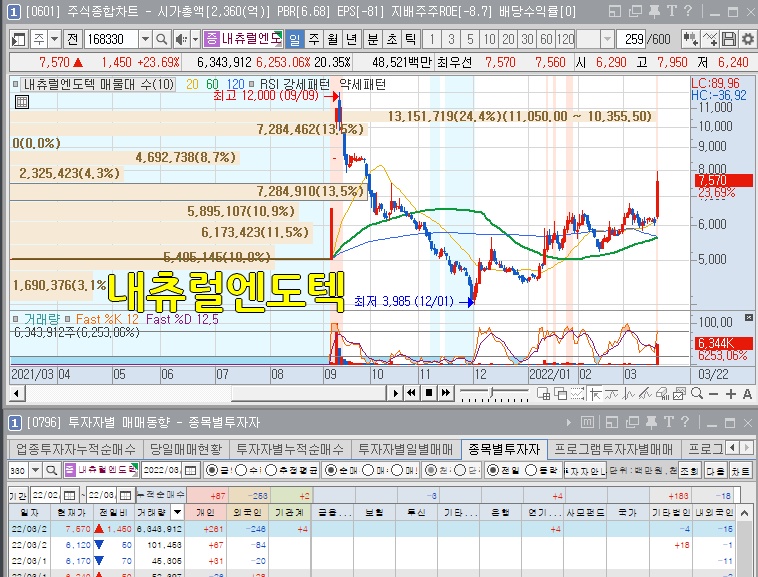
Task: Click the T font icon in chart title bar
Action: (672, 11)
